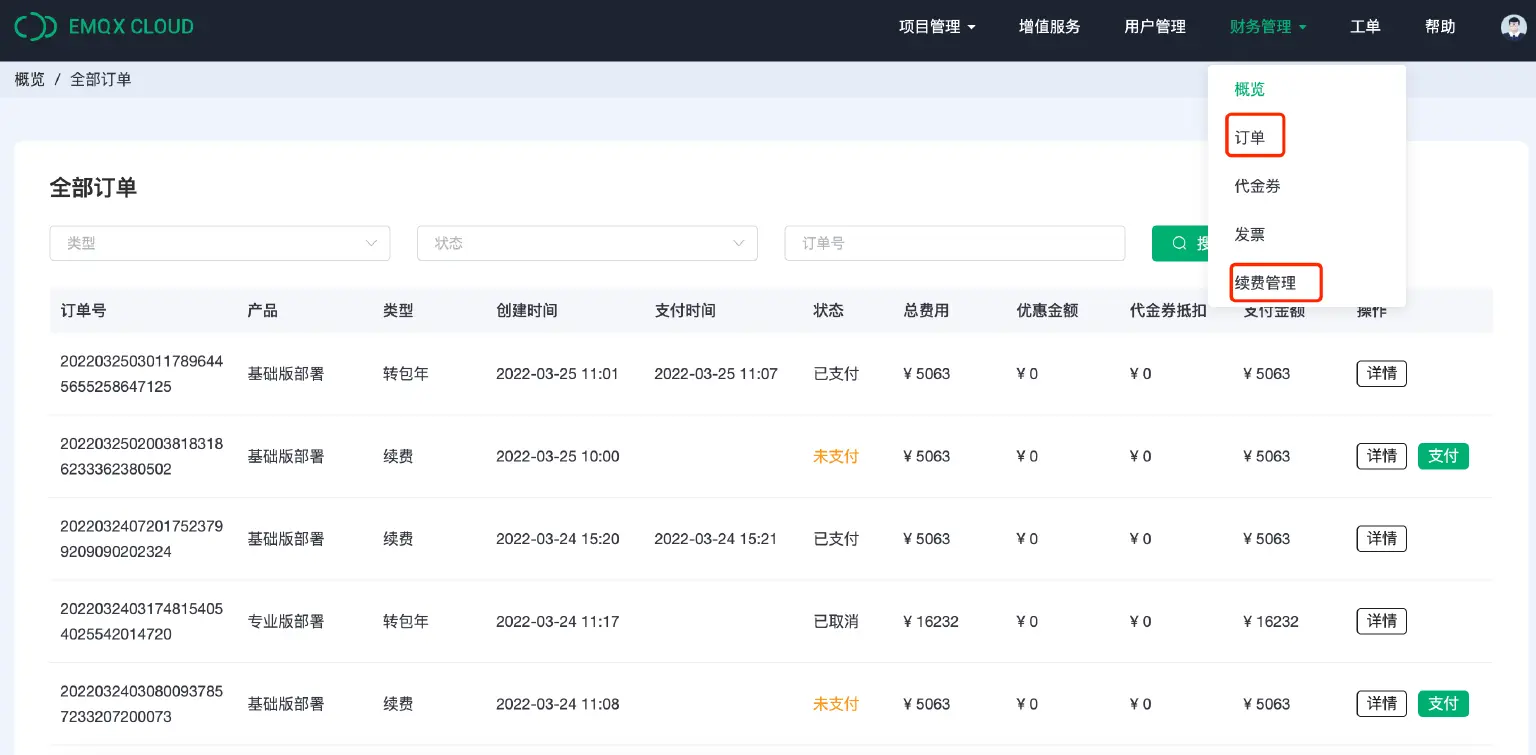Expand the 项目管理 navigation dropdown

click(x=937, y=27)
